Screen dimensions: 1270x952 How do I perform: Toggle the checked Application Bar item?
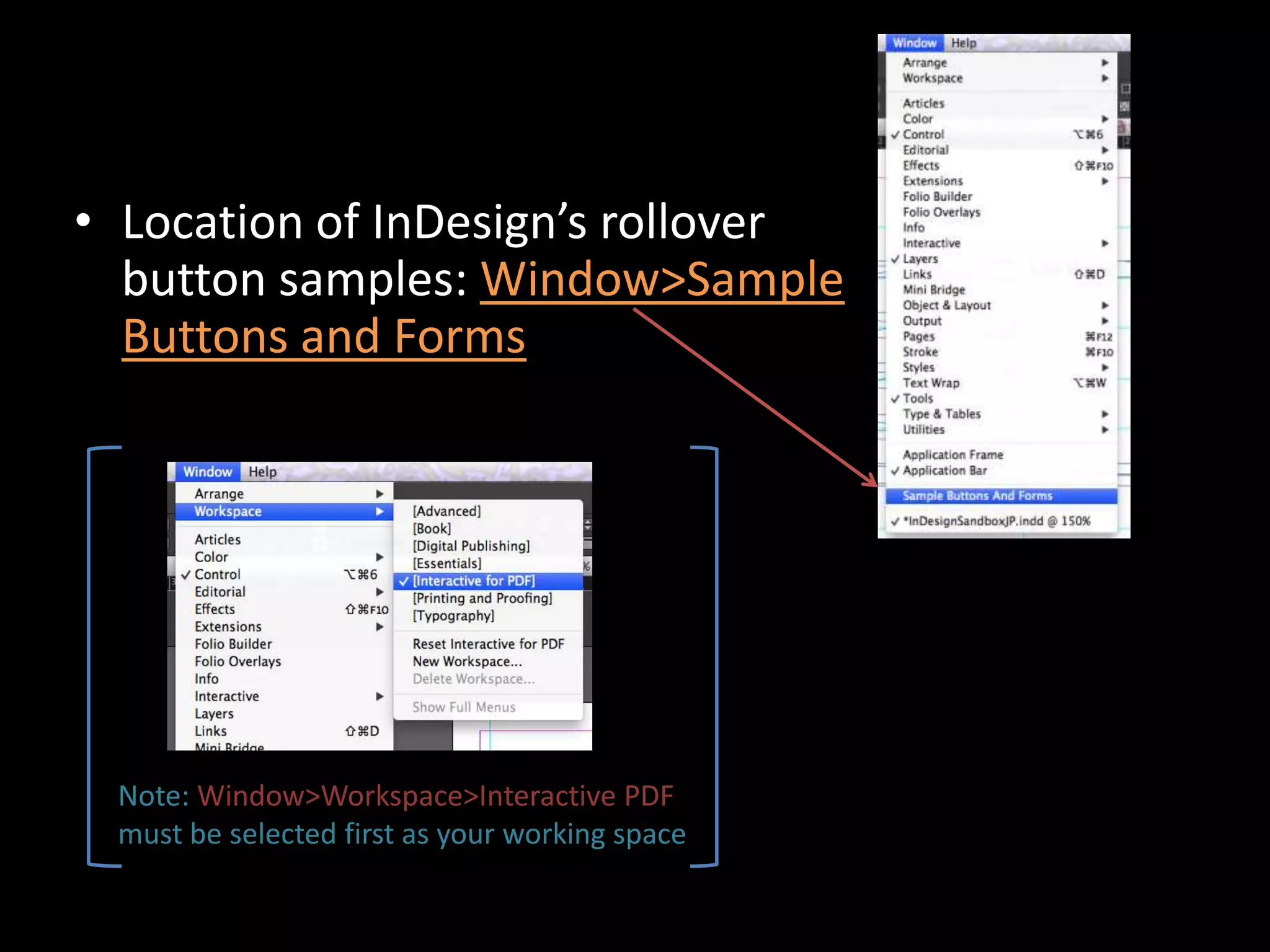[944, 470]
